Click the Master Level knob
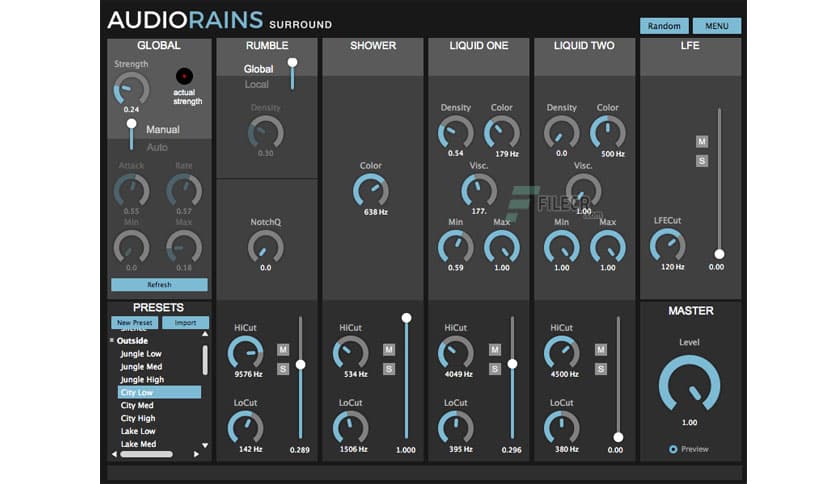 click(689, 385)
